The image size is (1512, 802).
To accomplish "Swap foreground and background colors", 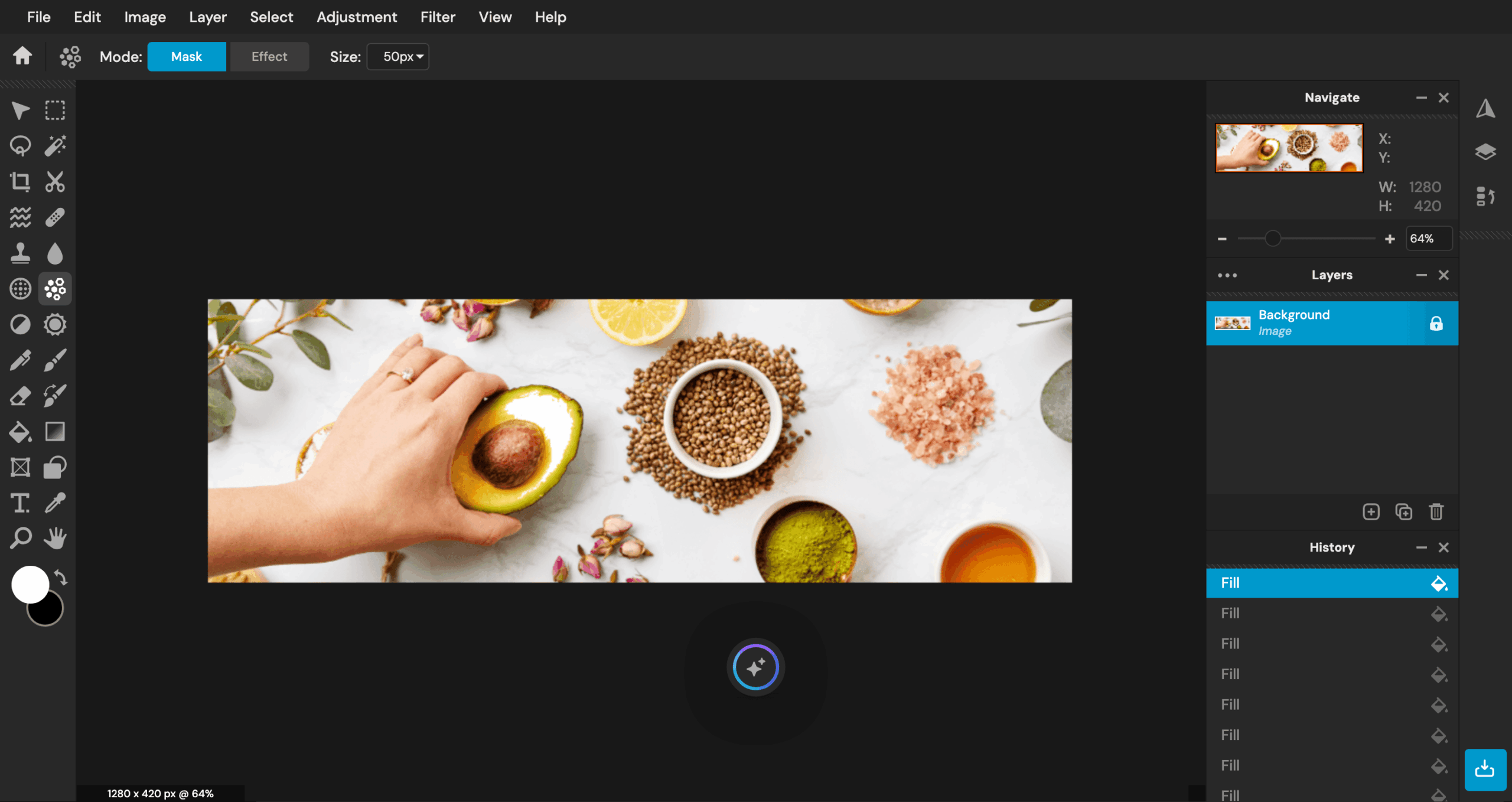I will tap(61, 577).
